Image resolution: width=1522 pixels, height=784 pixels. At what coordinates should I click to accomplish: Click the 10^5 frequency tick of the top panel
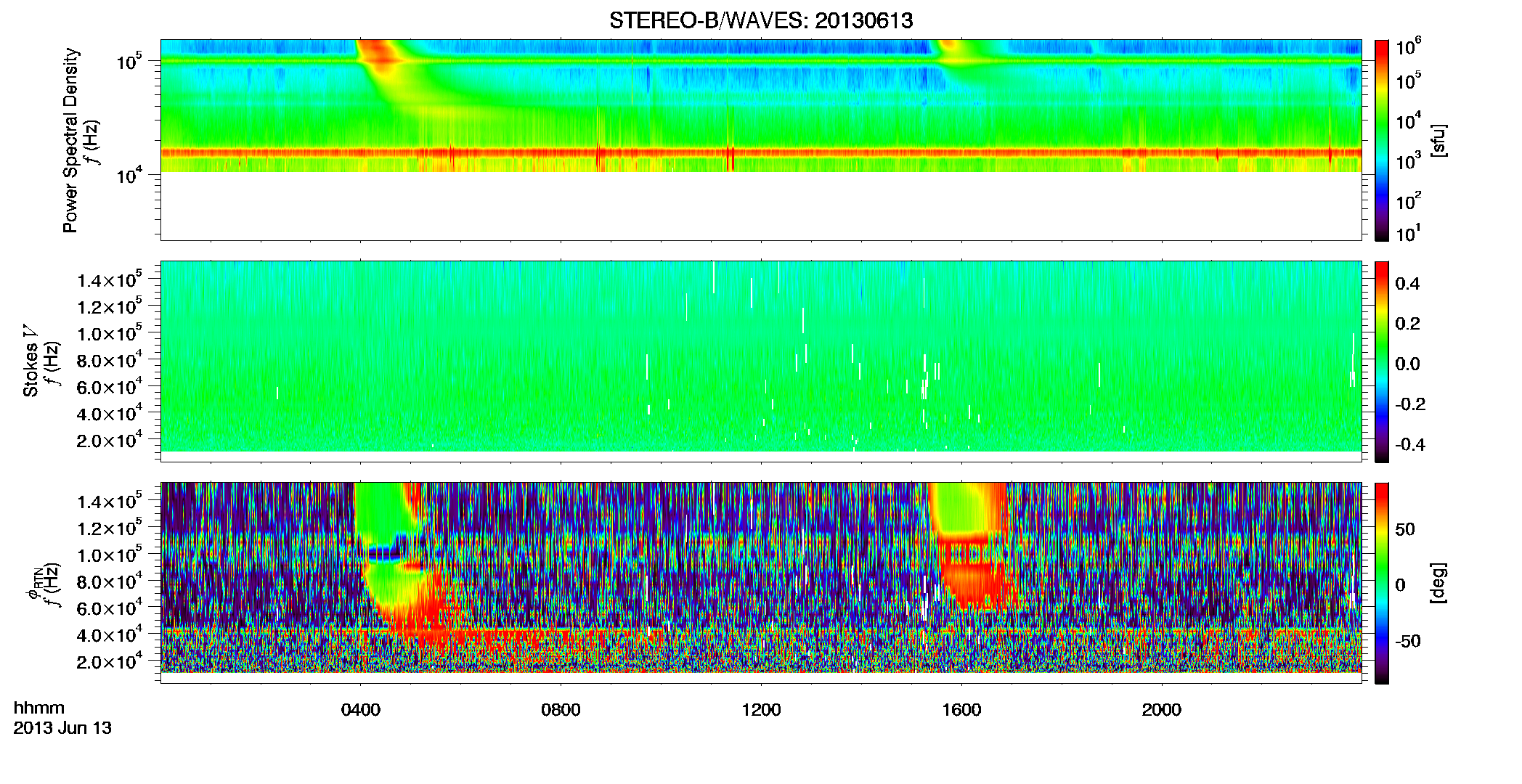(129, 62)
